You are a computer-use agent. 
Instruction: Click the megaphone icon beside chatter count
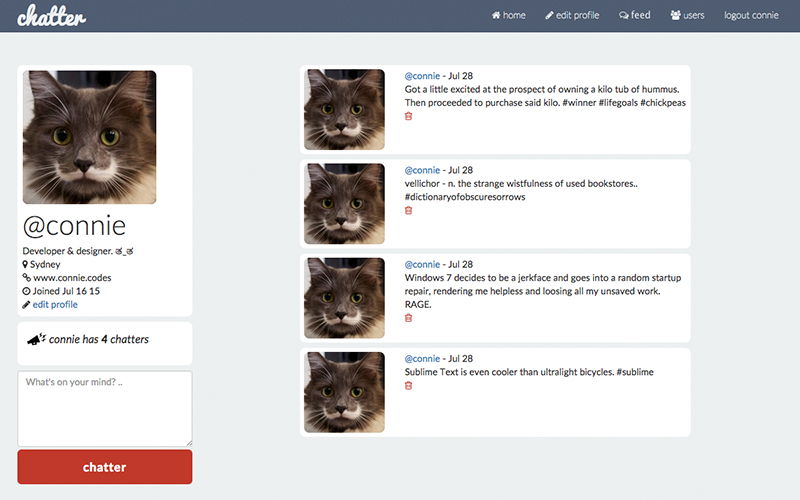(36, 339)
